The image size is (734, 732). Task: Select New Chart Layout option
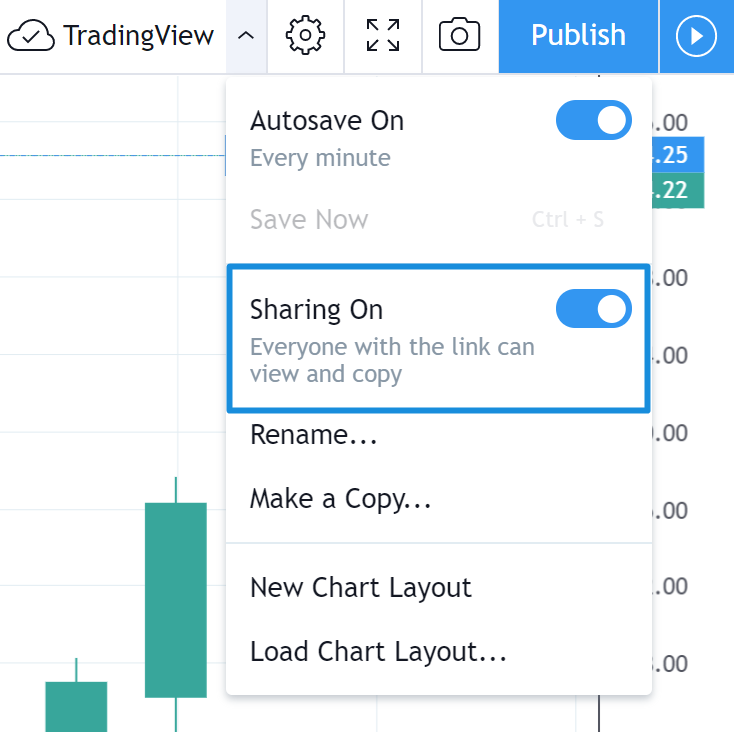[x=360, y=588]
